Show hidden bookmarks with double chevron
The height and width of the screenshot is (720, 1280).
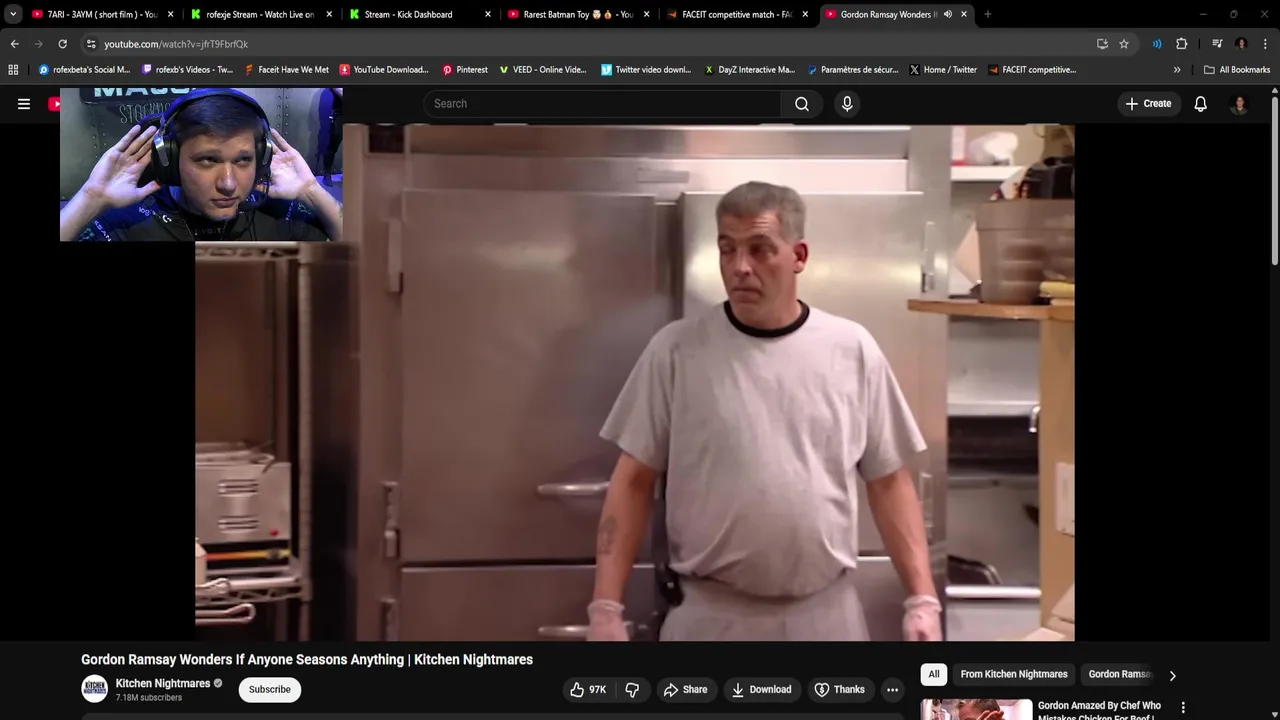pyautogui.click(x=1177, y=70)
